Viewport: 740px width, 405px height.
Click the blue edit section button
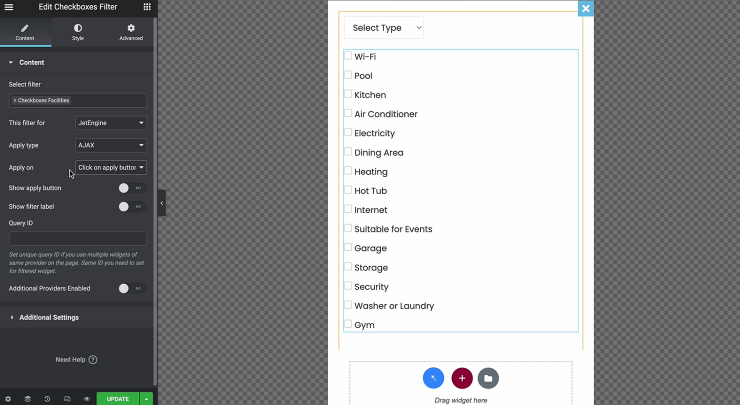[433, 378]
